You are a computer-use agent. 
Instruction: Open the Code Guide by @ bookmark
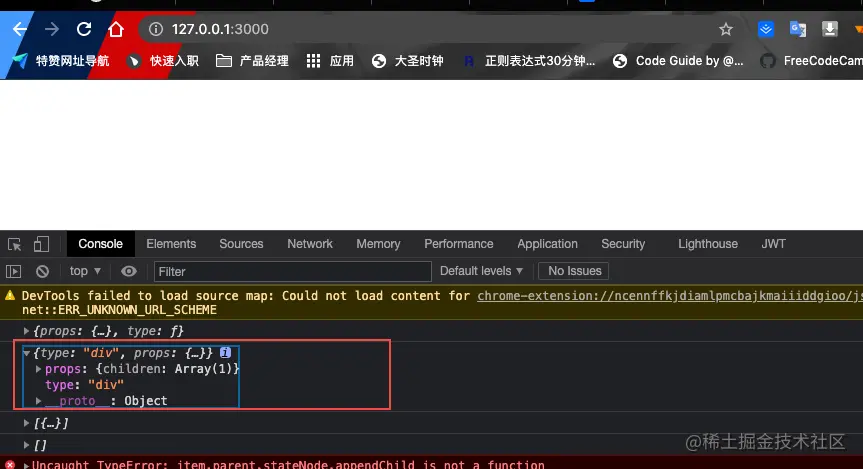(678, 61)
